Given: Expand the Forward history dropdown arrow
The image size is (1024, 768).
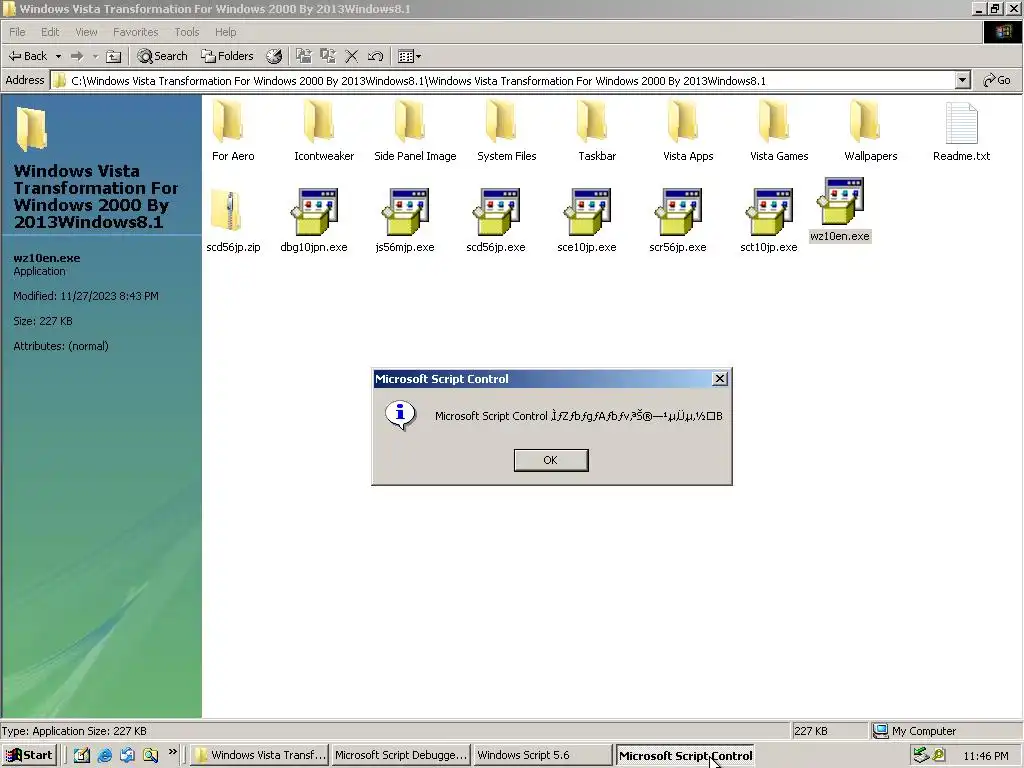Looking at the screenshot, I should tap(95, 57).
